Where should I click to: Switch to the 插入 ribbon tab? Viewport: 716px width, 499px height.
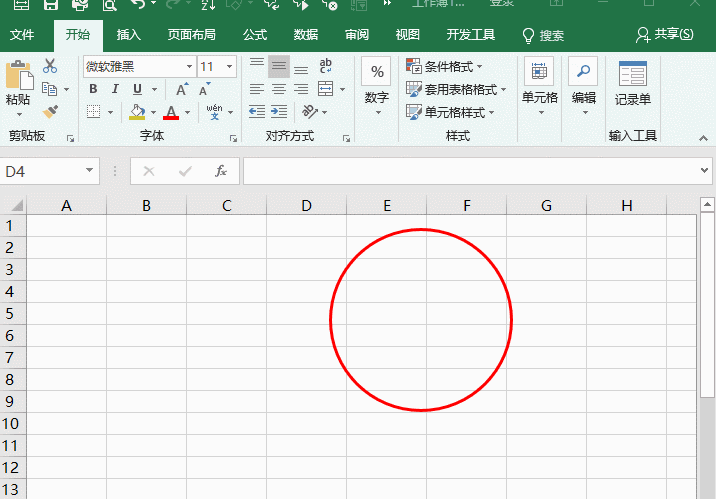pos(129,35)
